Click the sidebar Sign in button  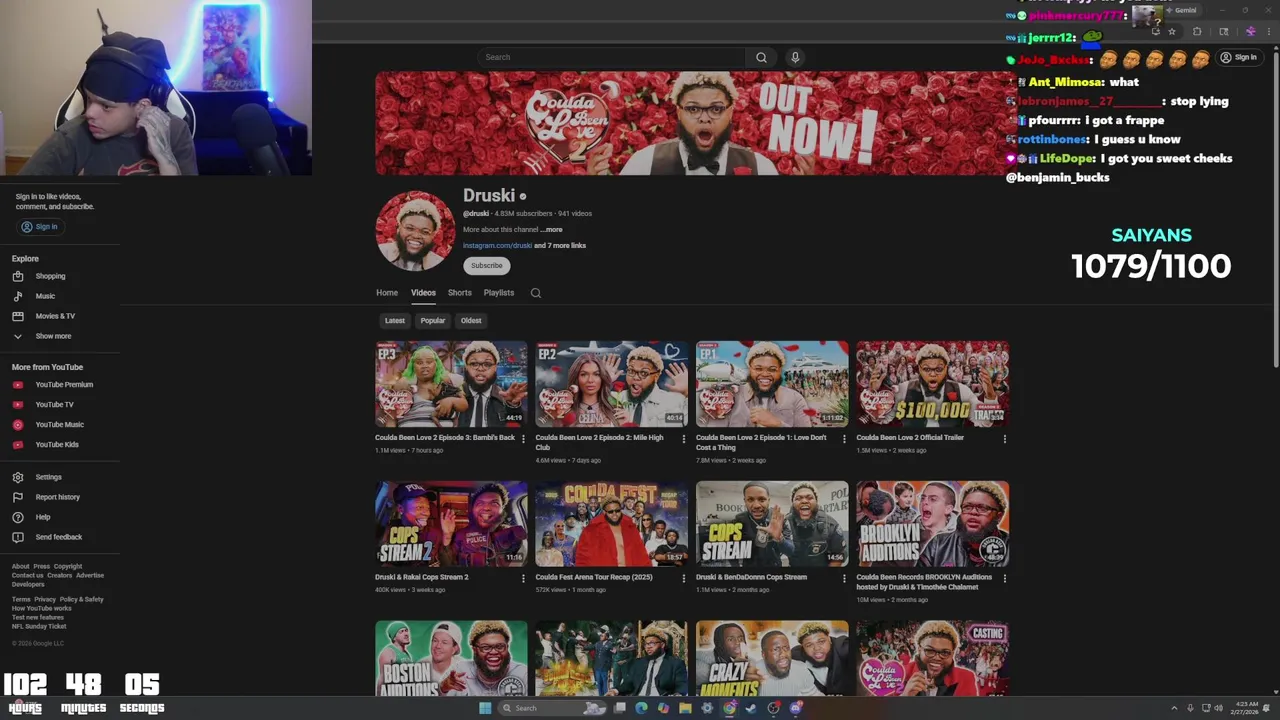click(40, 227)
